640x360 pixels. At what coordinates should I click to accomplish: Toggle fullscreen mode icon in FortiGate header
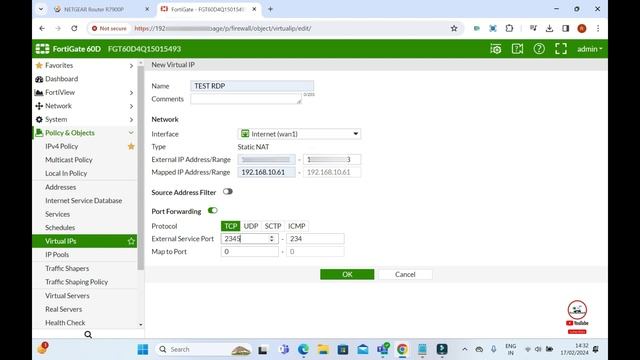pyautogui.click(x=561, y=49)
